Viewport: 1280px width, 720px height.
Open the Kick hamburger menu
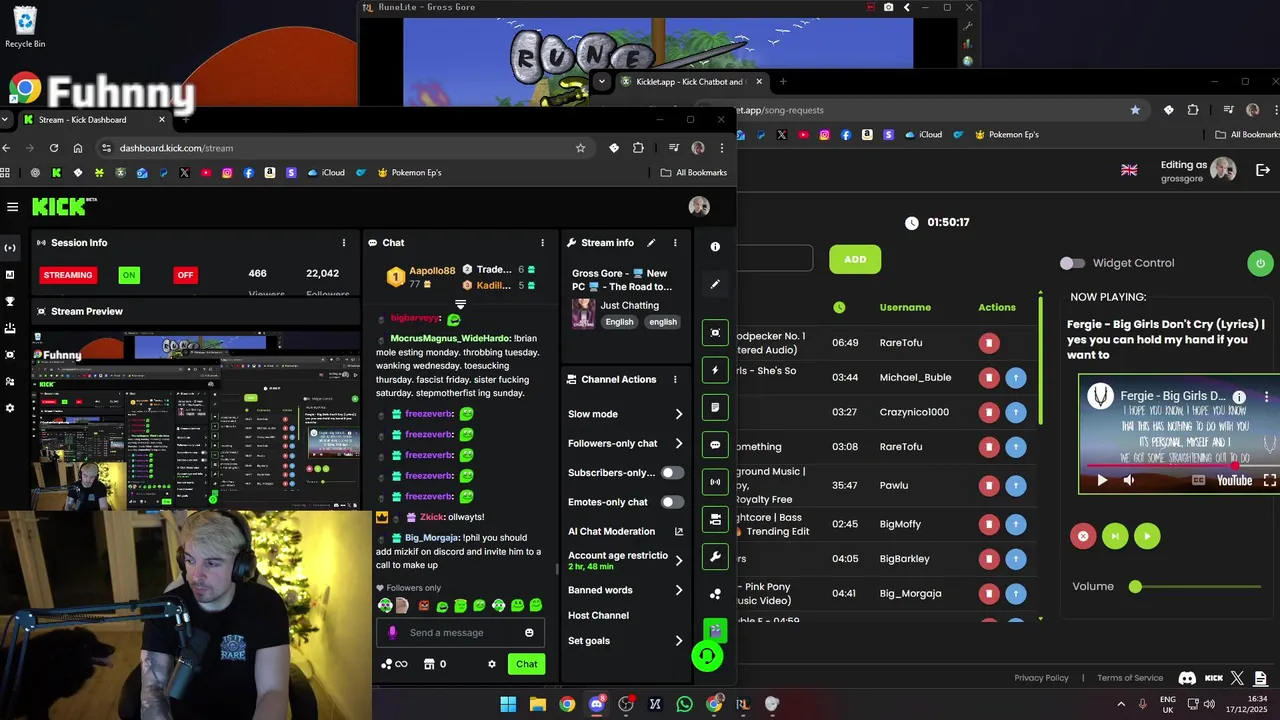[12, 207]
